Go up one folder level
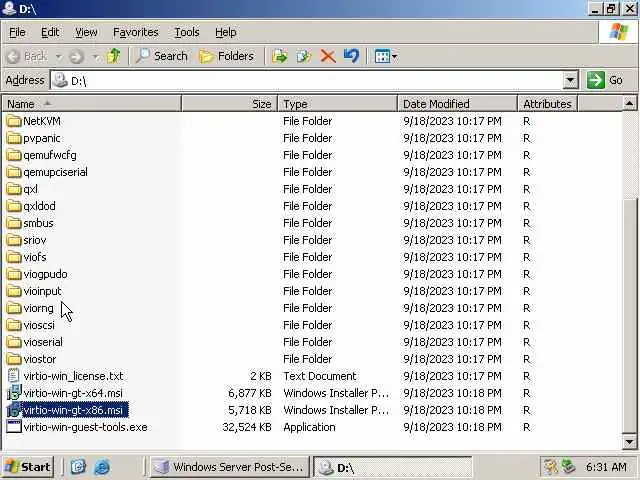This screenshot has height=480, width=640. pos(113,56)
